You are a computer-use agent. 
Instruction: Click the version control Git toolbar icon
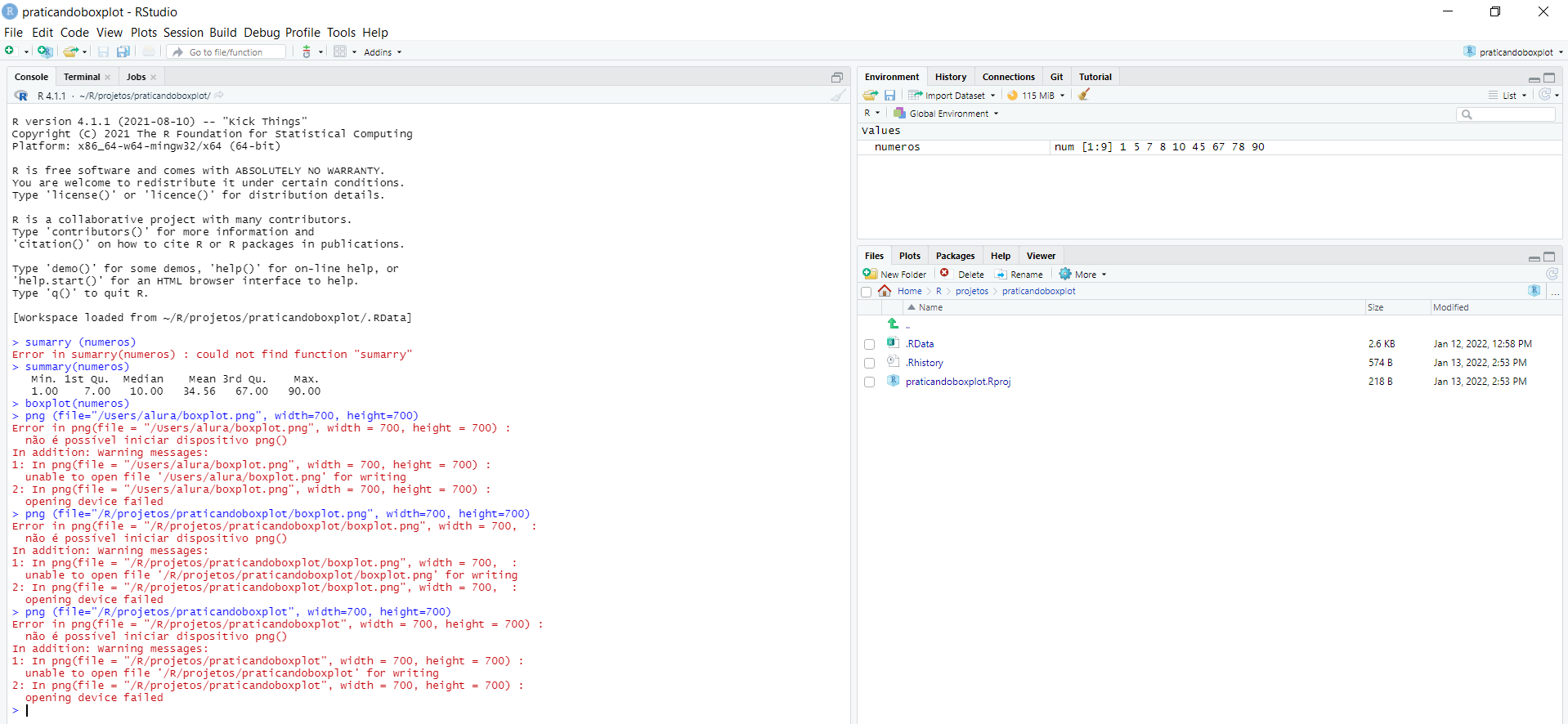pyautogui.click(x=307, y=51)
